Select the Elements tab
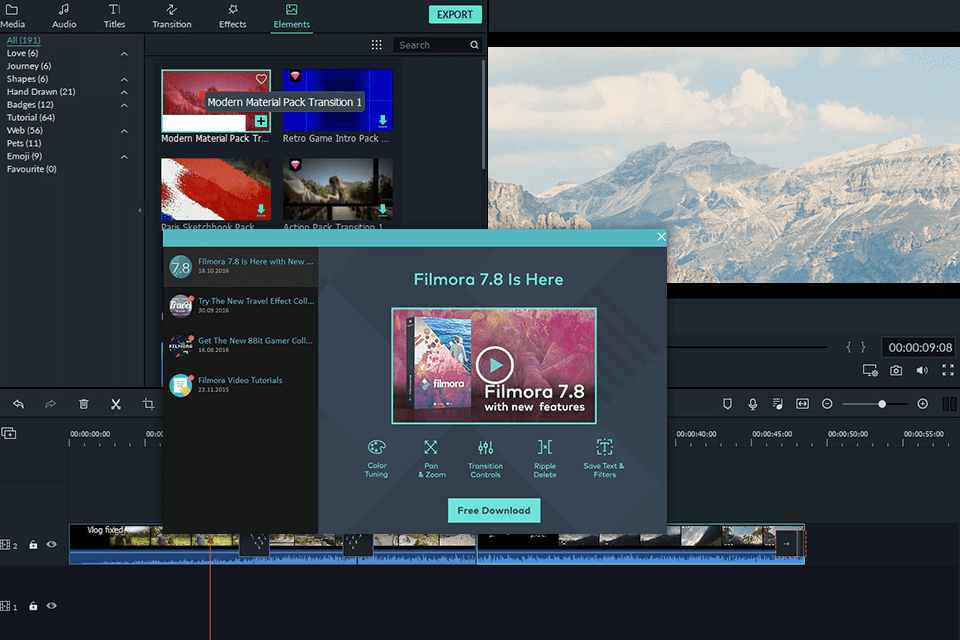This screenshot has height=640, width=960. tap(291, 17)
